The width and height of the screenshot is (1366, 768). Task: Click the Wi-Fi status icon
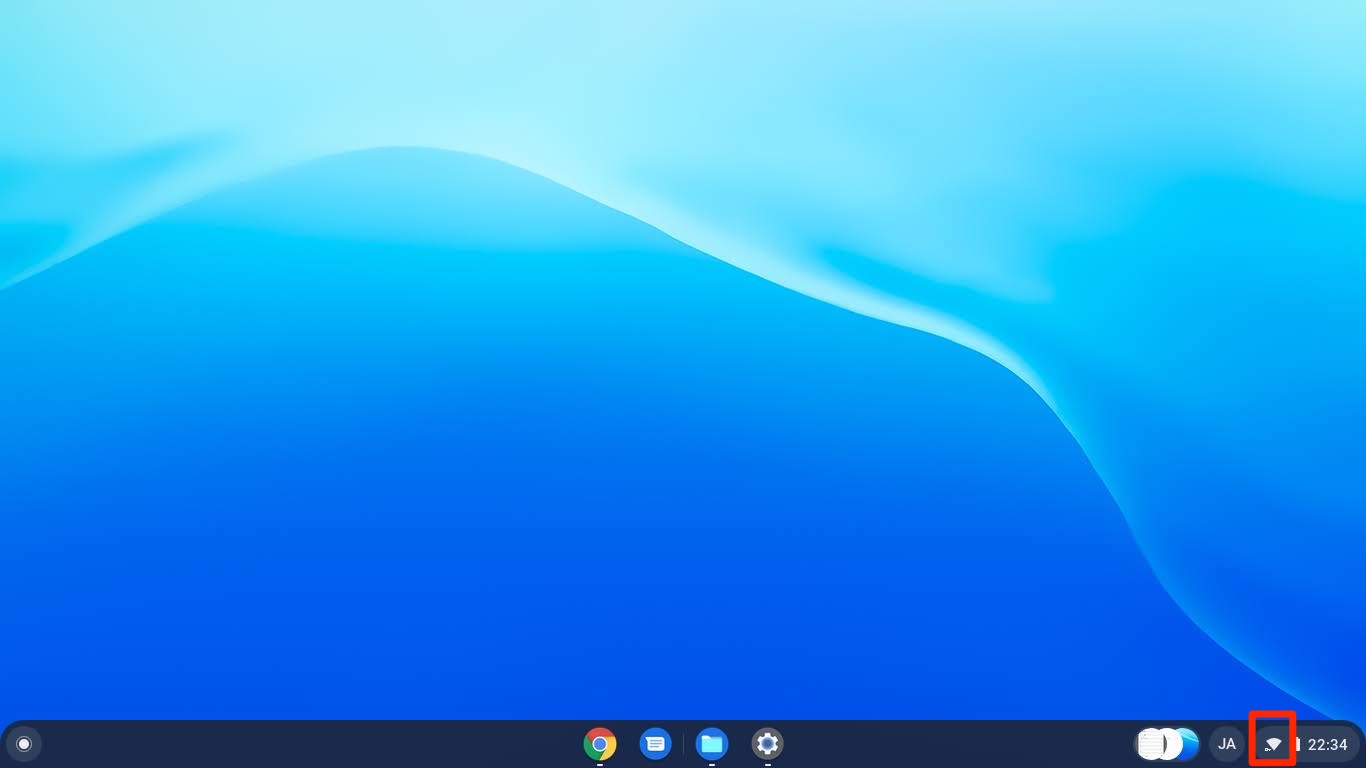[x=1273, y=744]
